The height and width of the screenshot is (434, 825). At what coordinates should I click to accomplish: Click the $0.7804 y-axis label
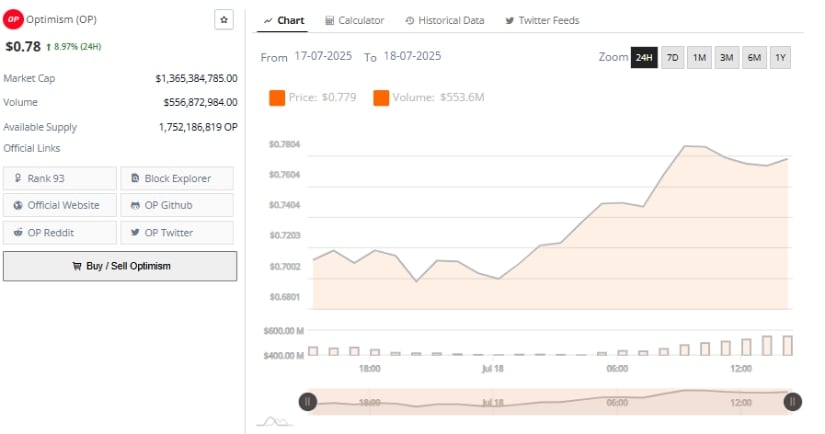284,144
